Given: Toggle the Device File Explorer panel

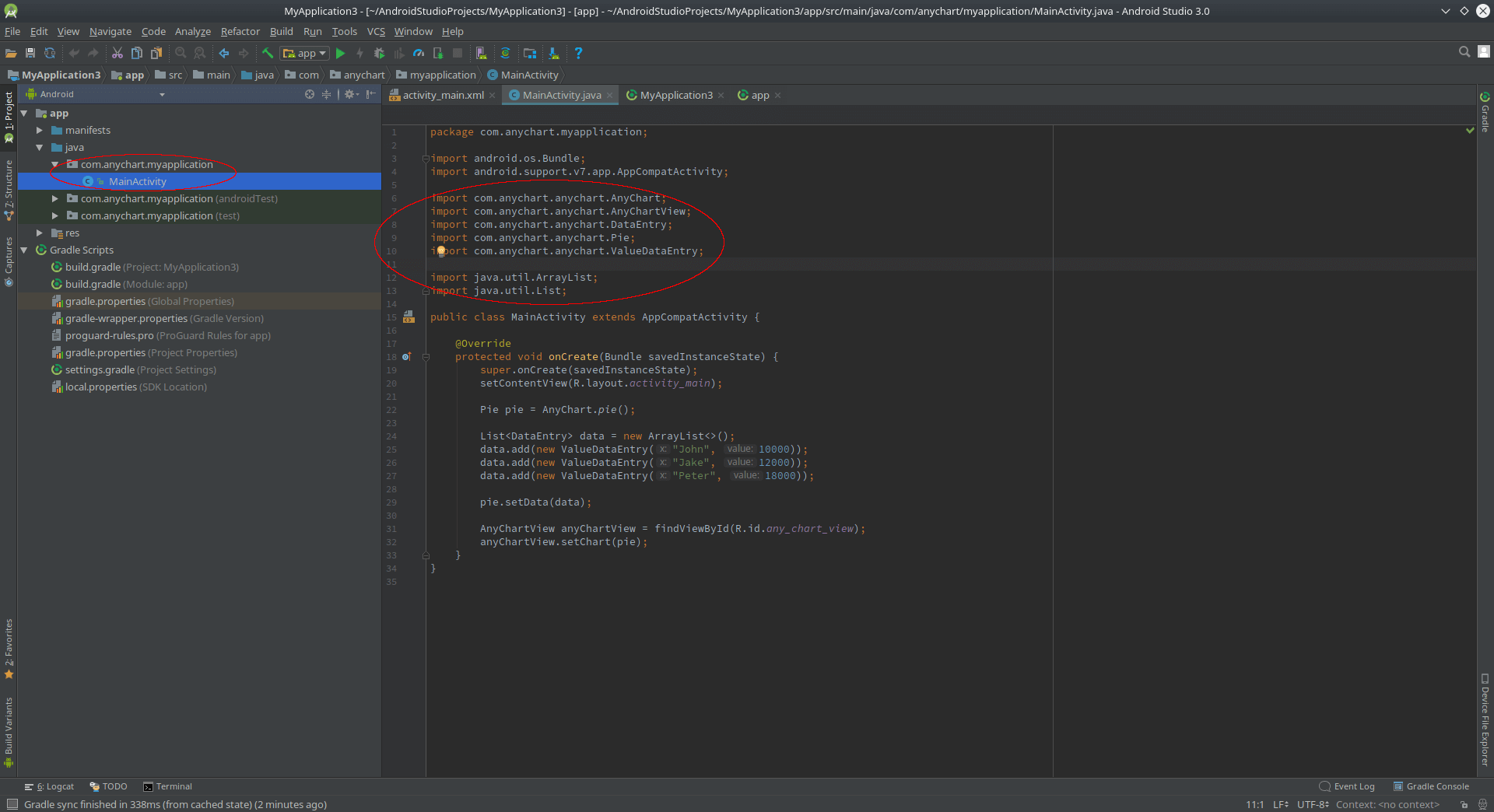Looking at the screenshot, I should tap(1485, 719).
